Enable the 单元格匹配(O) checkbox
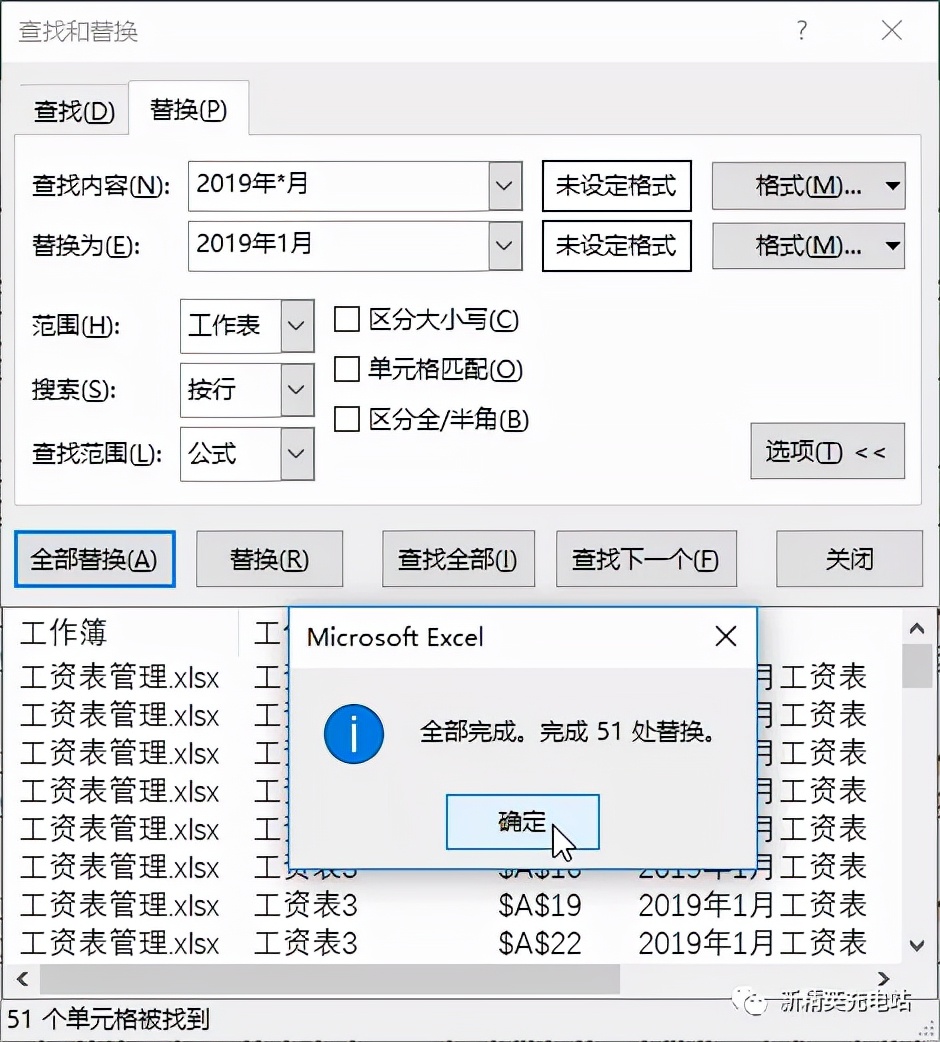Viewport: 940px width, 1042px height. [x=345, y=368]
